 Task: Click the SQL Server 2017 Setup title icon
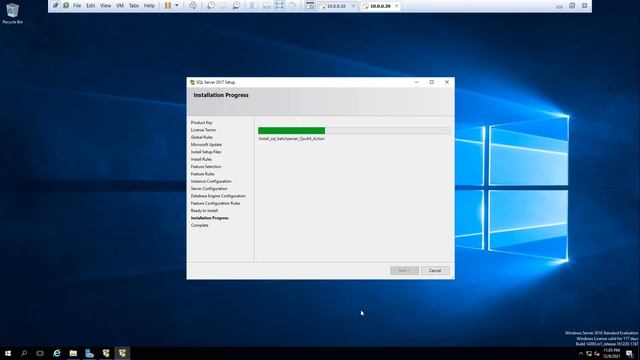(192, 82)
